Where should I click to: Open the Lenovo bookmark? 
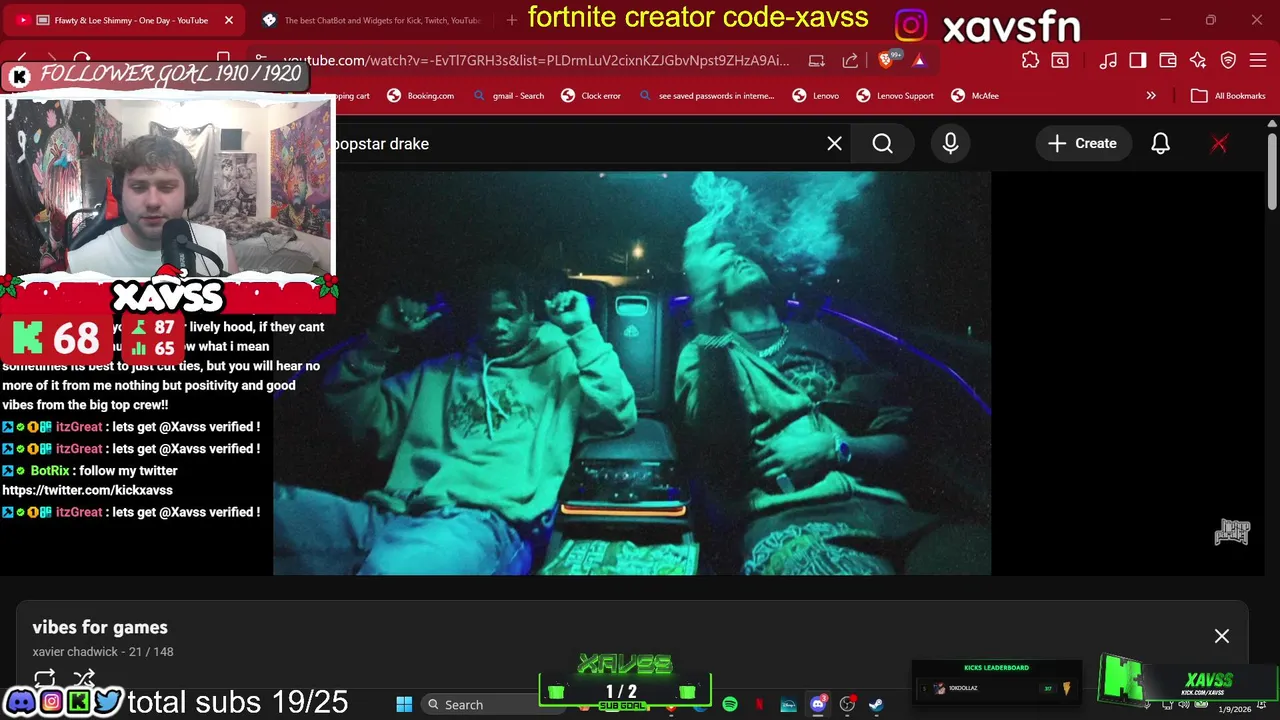point(816,96)
